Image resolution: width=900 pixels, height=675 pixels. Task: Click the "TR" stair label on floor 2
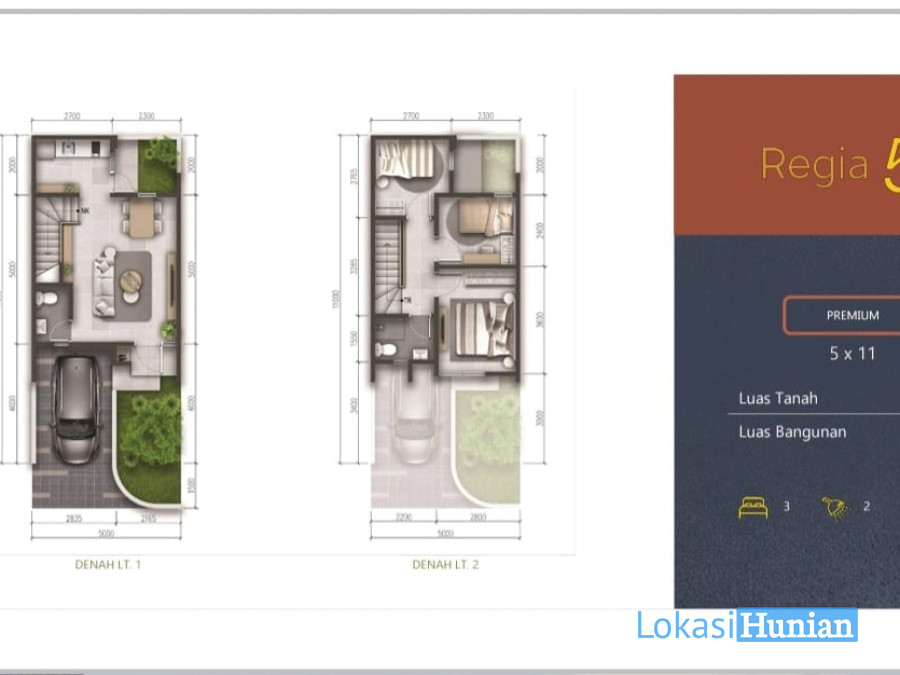pyautogui.click(x=407, y=300)
